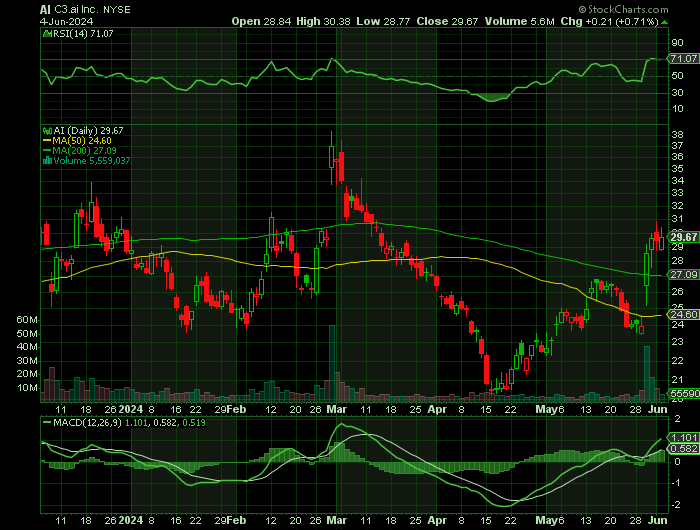The width and height of the screenshot is (700, 530).
Task: Click the 10M label on the volume axis
Action: coord(27,388)
